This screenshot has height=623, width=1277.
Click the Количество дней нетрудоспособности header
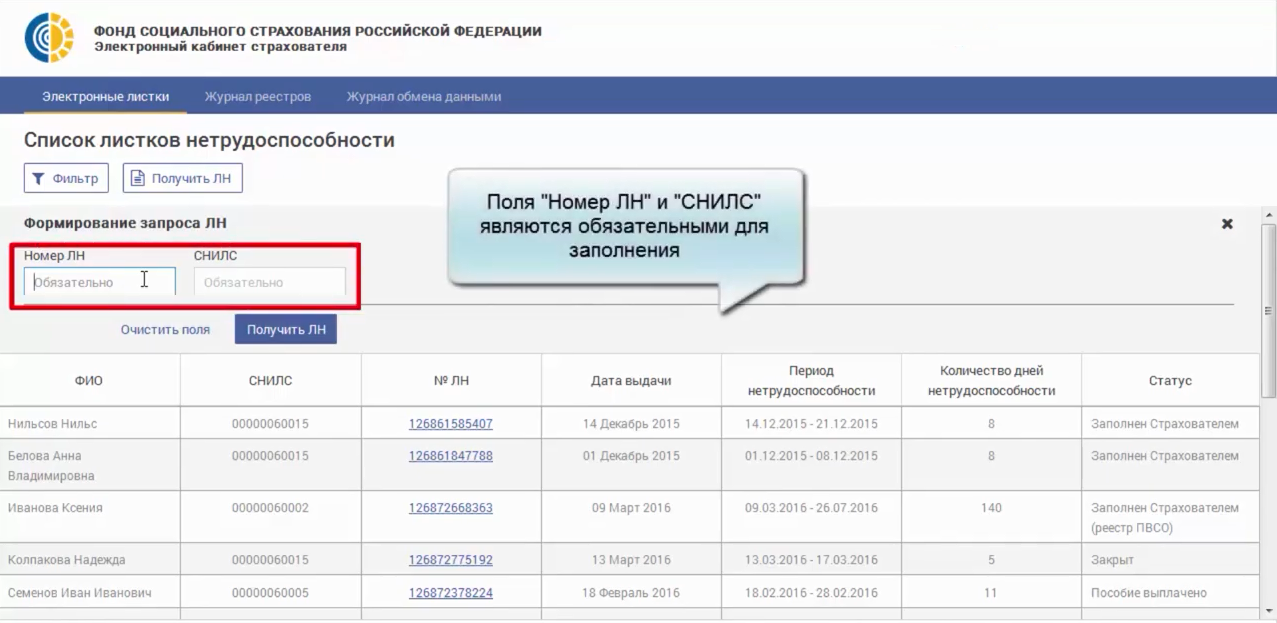(x=991, y=380)
